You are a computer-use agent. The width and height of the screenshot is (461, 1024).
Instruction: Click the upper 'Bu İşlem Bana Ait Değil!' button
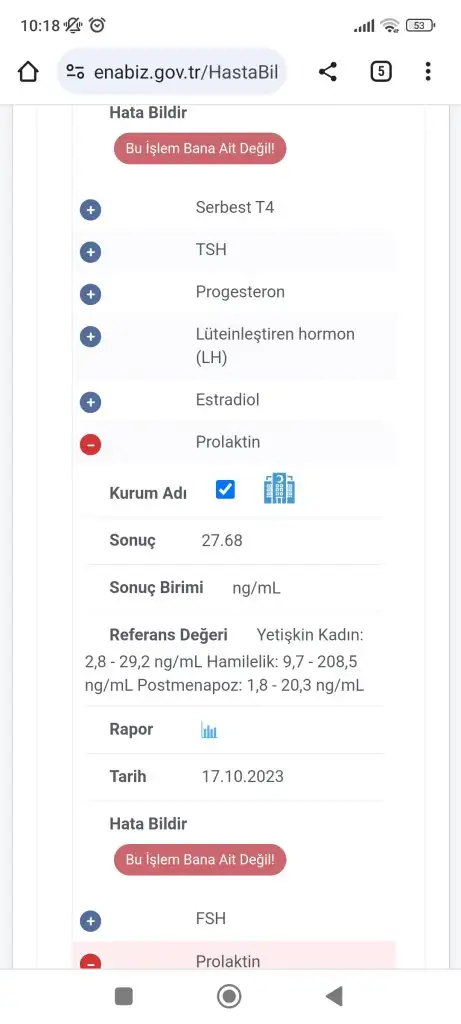200,148
